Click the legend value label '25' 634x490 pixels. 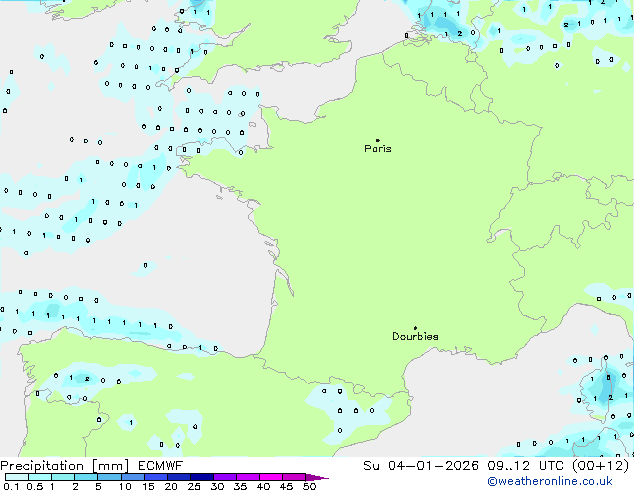(194, 486)
